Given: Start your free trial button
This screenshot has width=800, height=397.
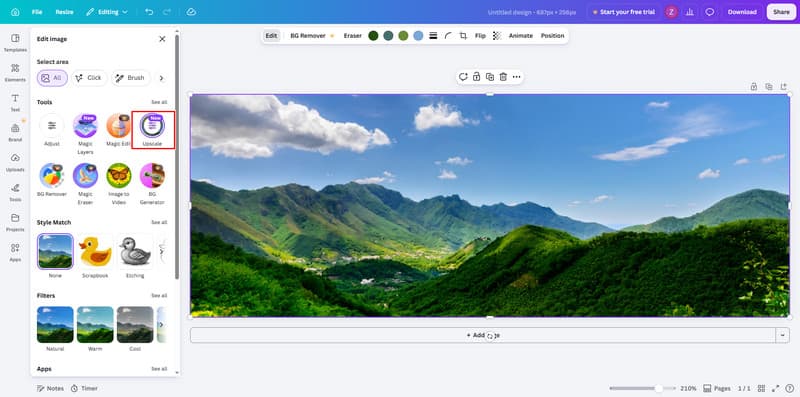Looking at the screenshot, I should click(623, 12).
